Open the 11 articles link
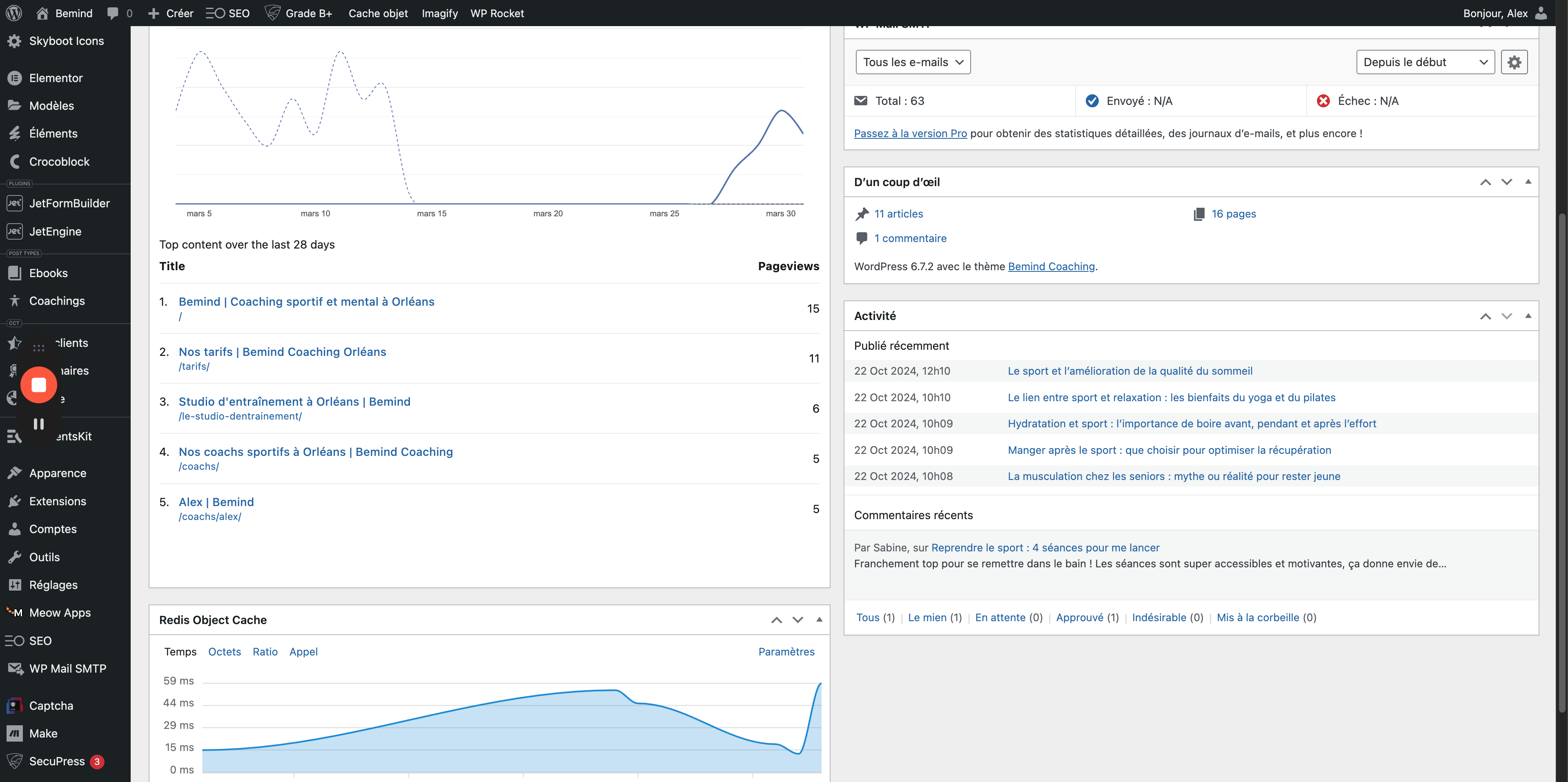Viewport: 1568px width, 782px height. (x=898, y=213)
